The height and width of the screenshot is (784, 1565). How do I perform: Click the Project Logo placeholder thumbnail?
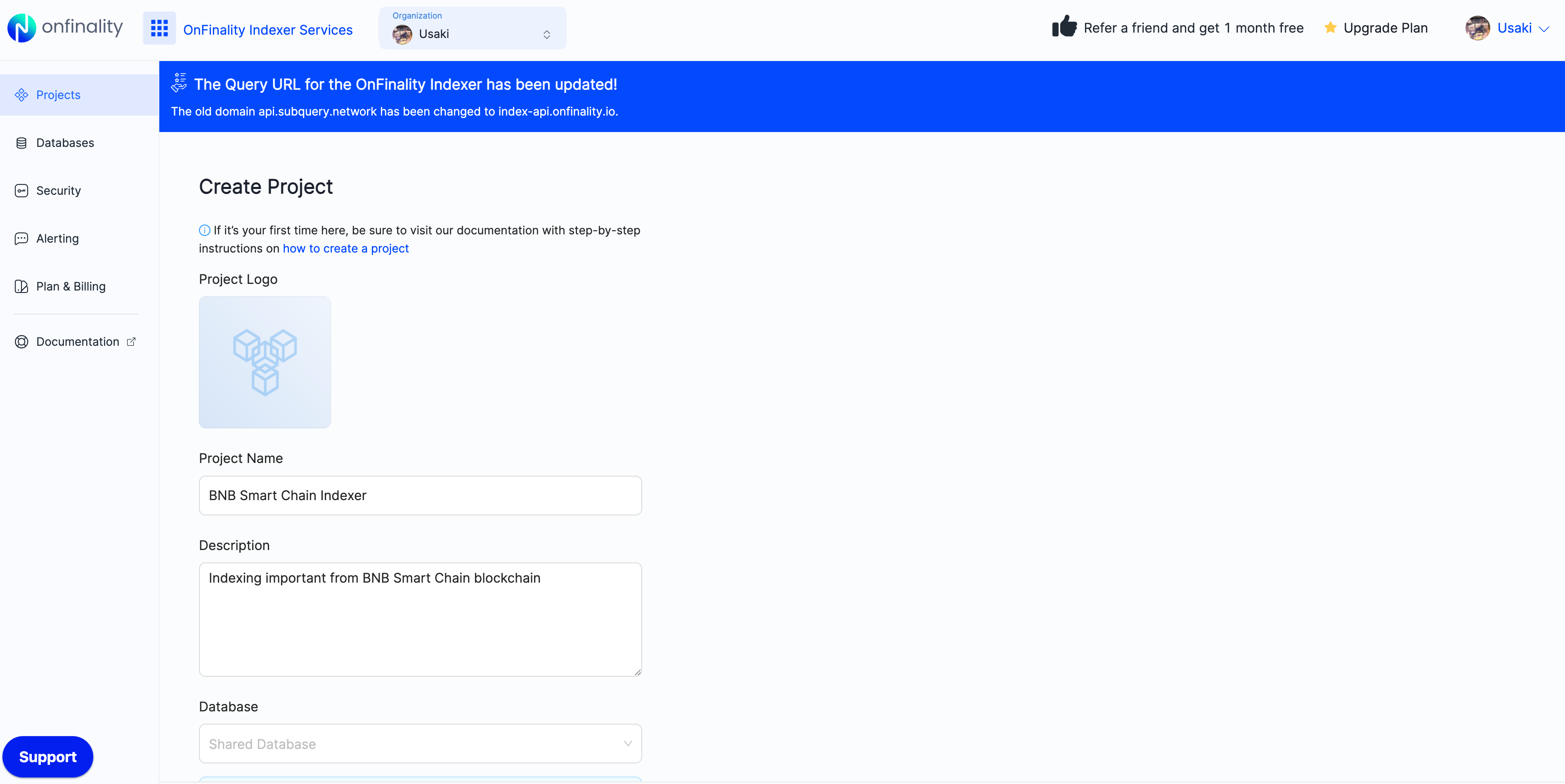(265, 363)
